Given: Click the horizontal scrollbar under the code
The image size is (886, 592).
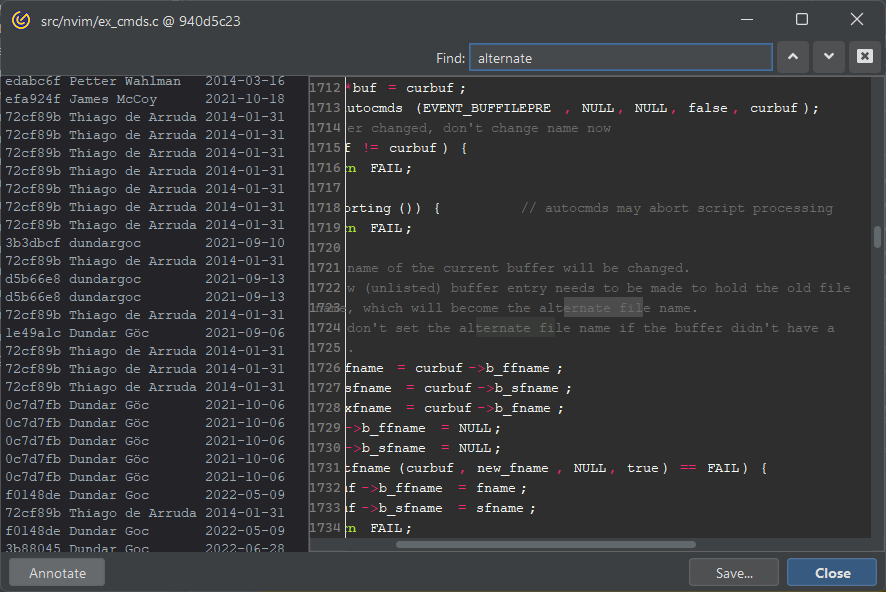Looking at the screenshot, I should coord(545,544).
